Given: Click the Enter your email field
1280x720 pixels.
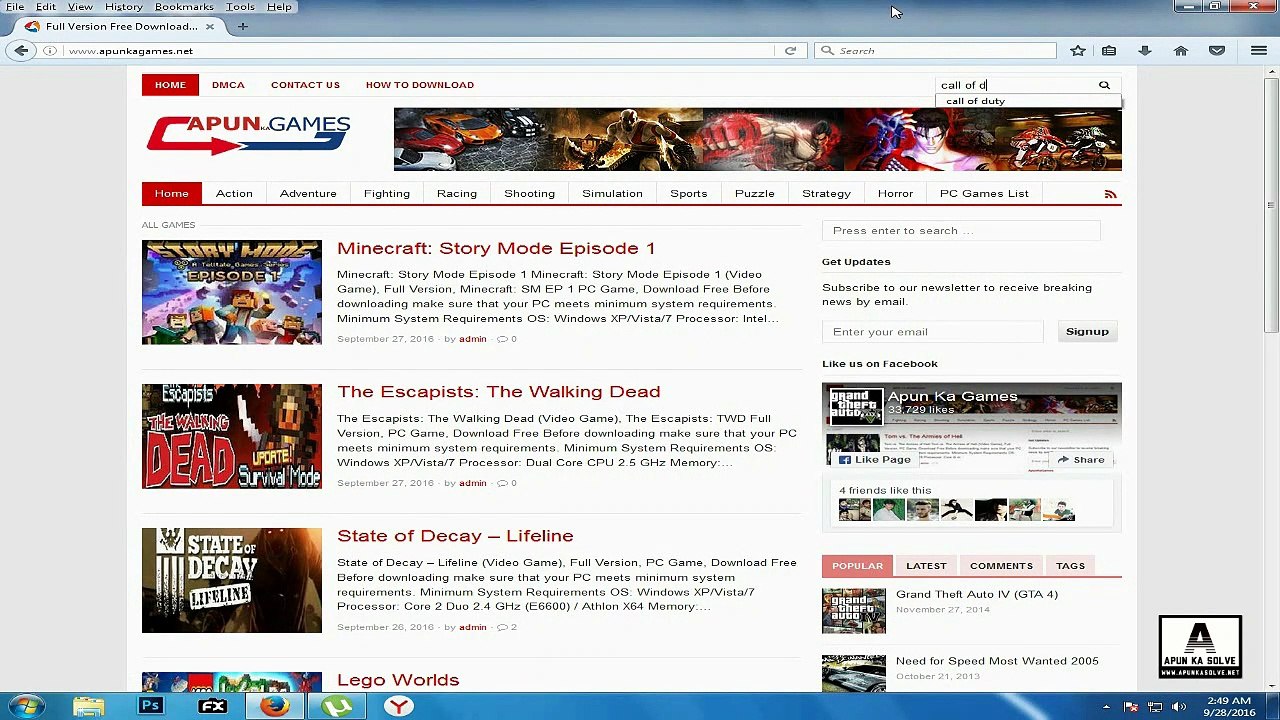Looking at the screenshot, I should click(932, 332).
